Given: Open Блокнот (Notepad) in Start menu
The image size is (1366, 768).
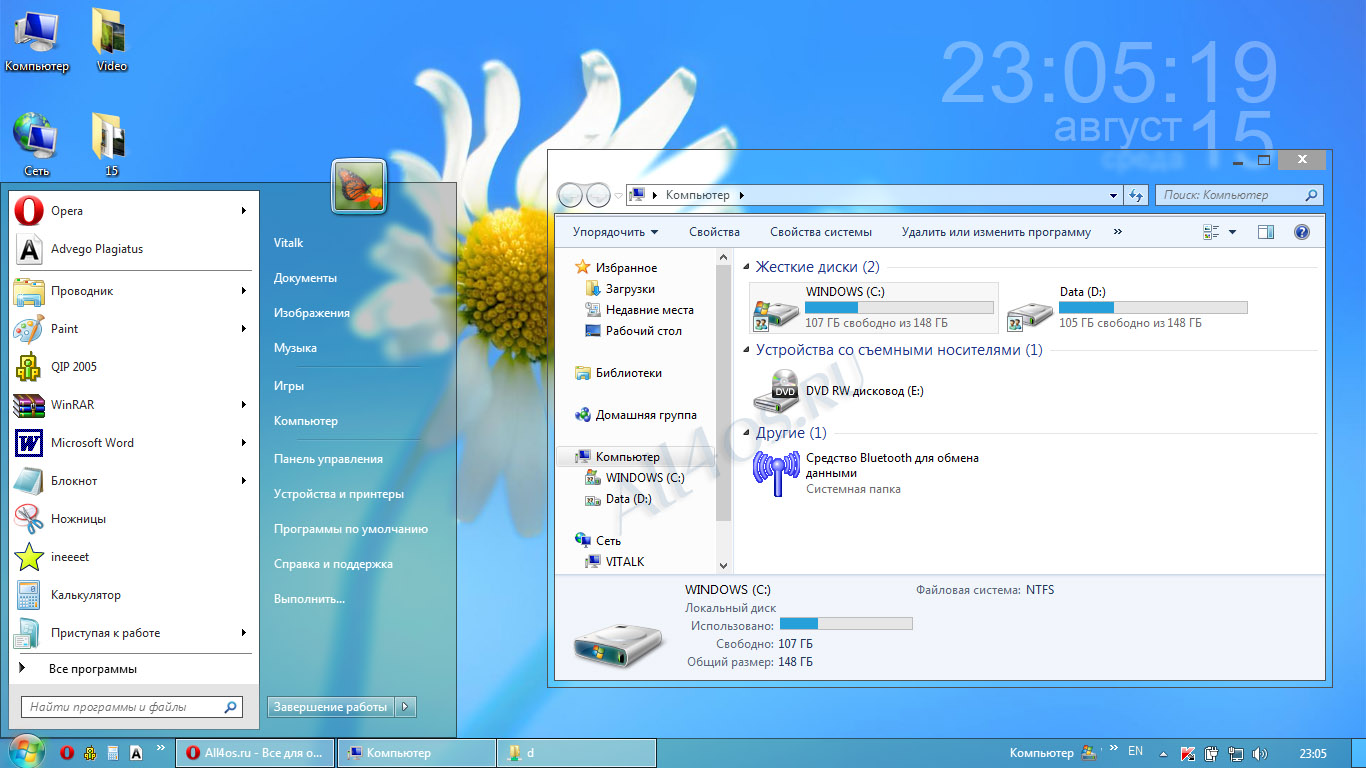Looking at the screenshot, I should 134,481.
